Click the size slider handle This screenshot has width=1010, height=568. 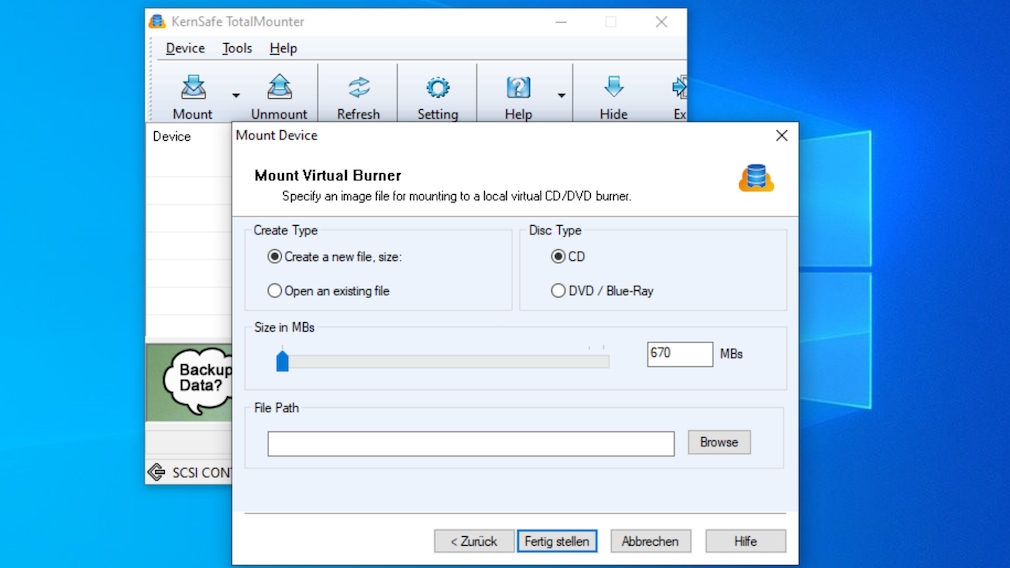[x=282, y=360]
